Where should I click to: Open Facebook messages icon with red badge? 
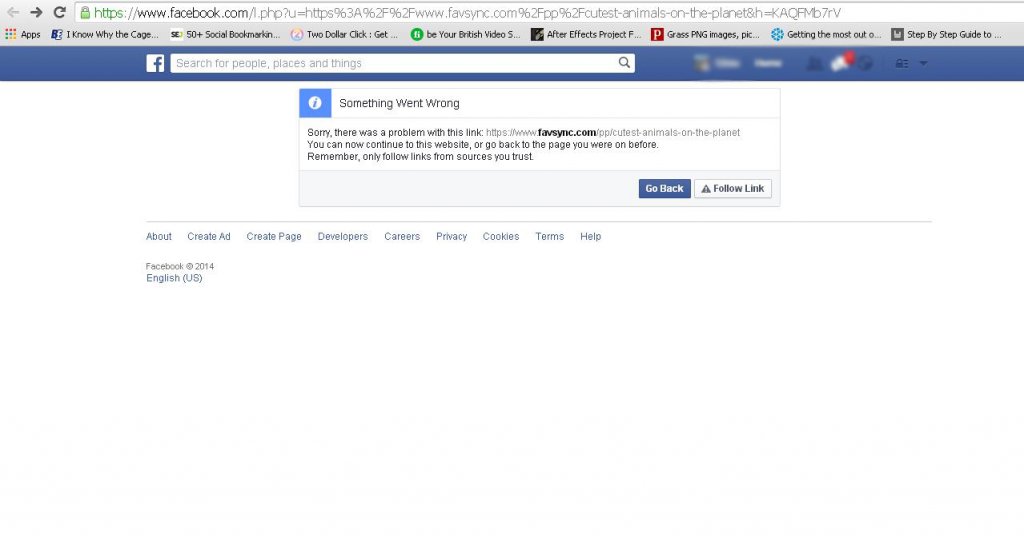click(x=841, y=62)
